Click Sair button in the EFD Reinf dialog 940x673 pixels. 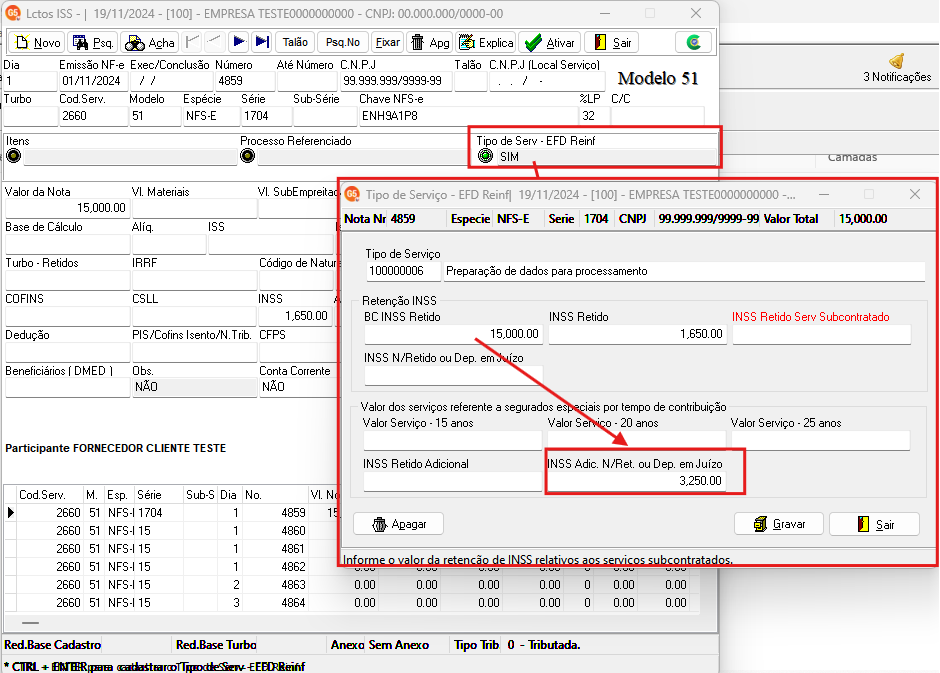[x=874, y=524]
